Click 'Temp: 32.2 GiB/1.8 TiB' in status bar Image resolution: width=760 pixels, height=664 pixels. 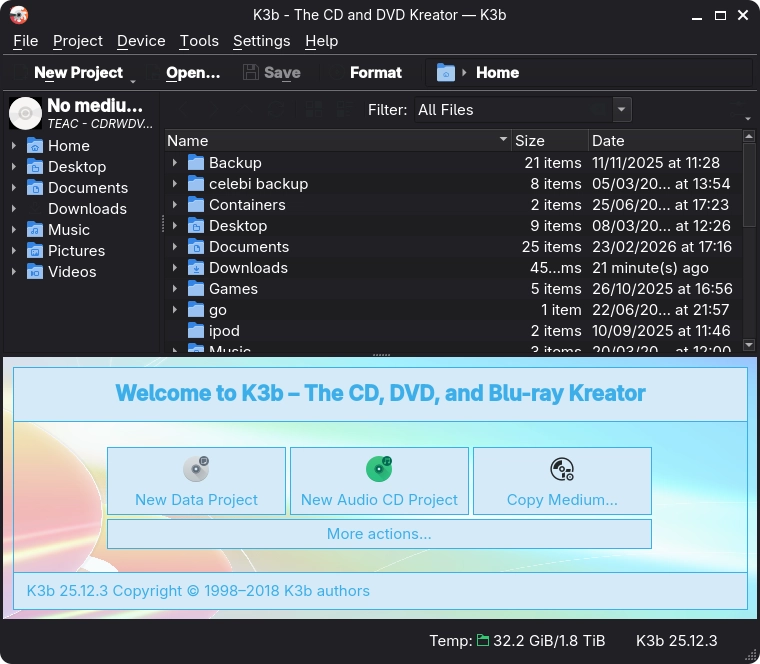tap(517, 641)
